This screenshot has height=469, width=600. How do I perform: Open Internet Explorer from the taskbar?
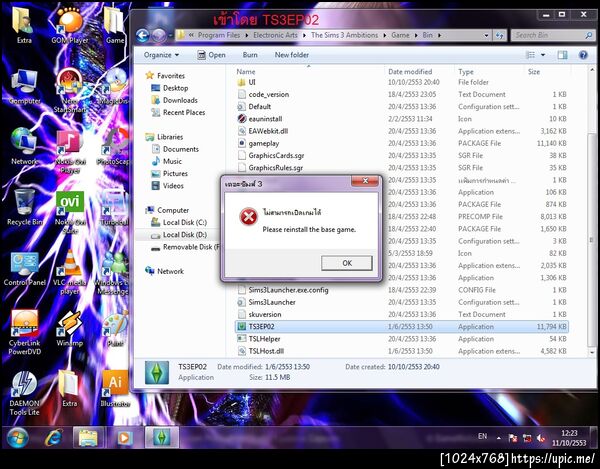pos(54,438)
